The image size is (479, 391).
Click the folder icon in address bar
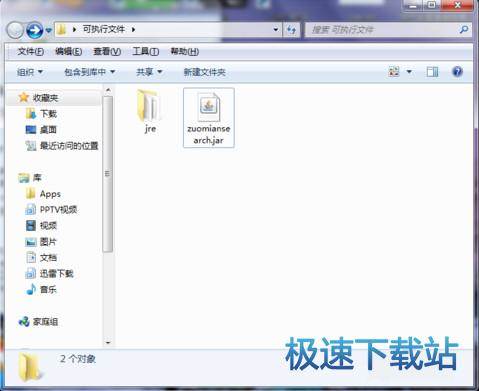click(61, 30)
